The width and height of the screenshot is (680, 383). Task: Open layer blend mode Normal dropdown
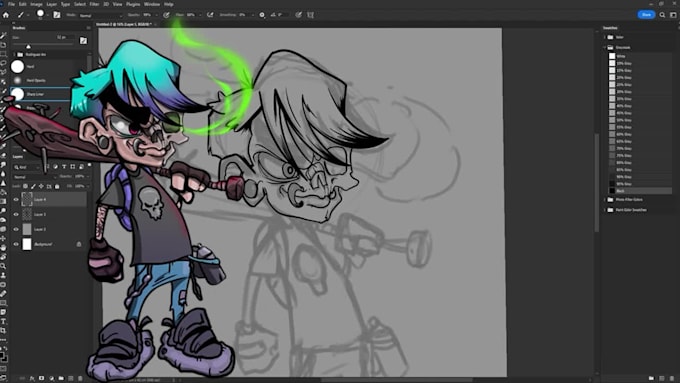pos(35,177)
